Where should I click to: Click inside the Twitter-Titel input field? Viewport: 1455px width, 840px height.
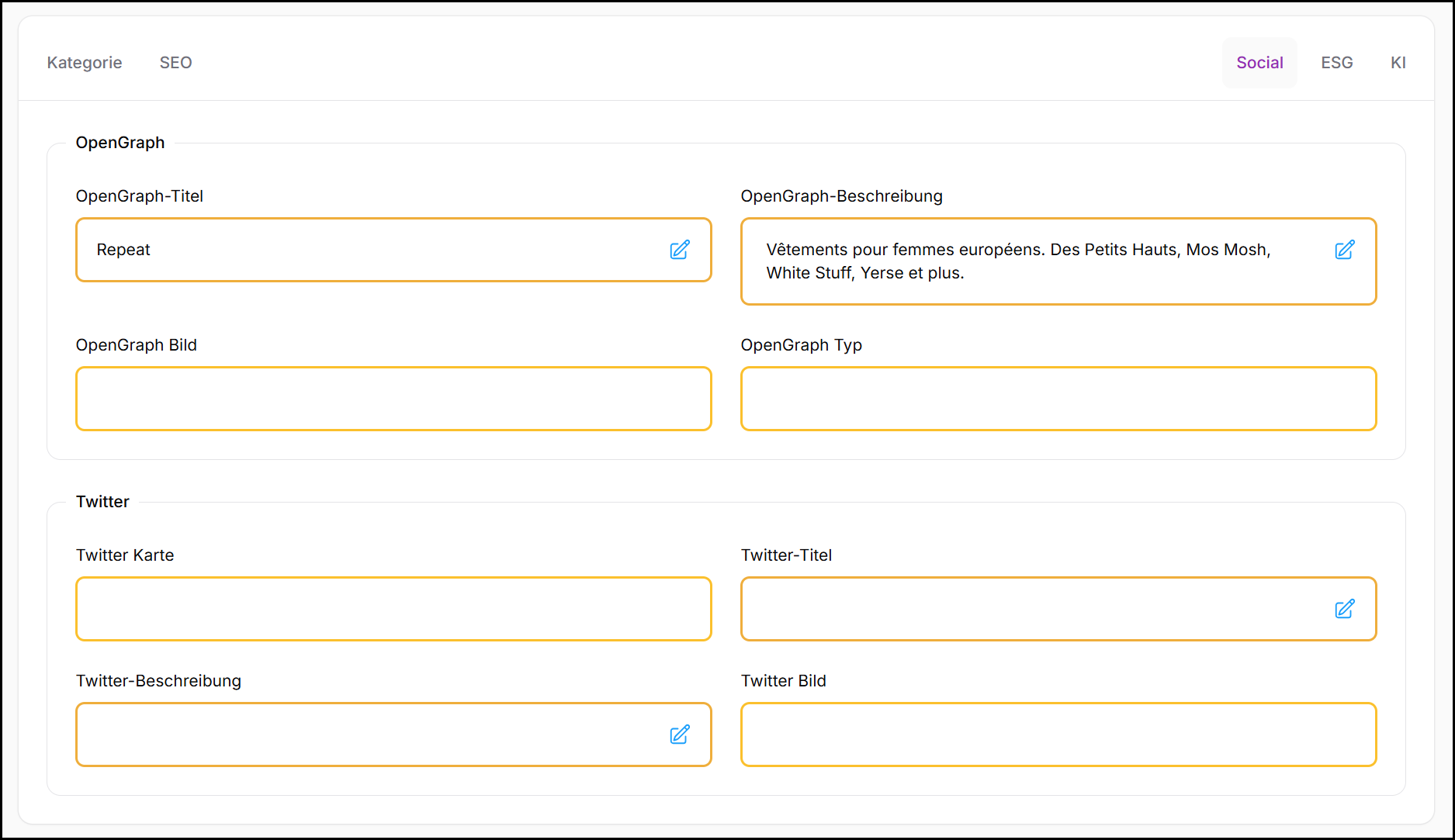[x=1032, y=609]
